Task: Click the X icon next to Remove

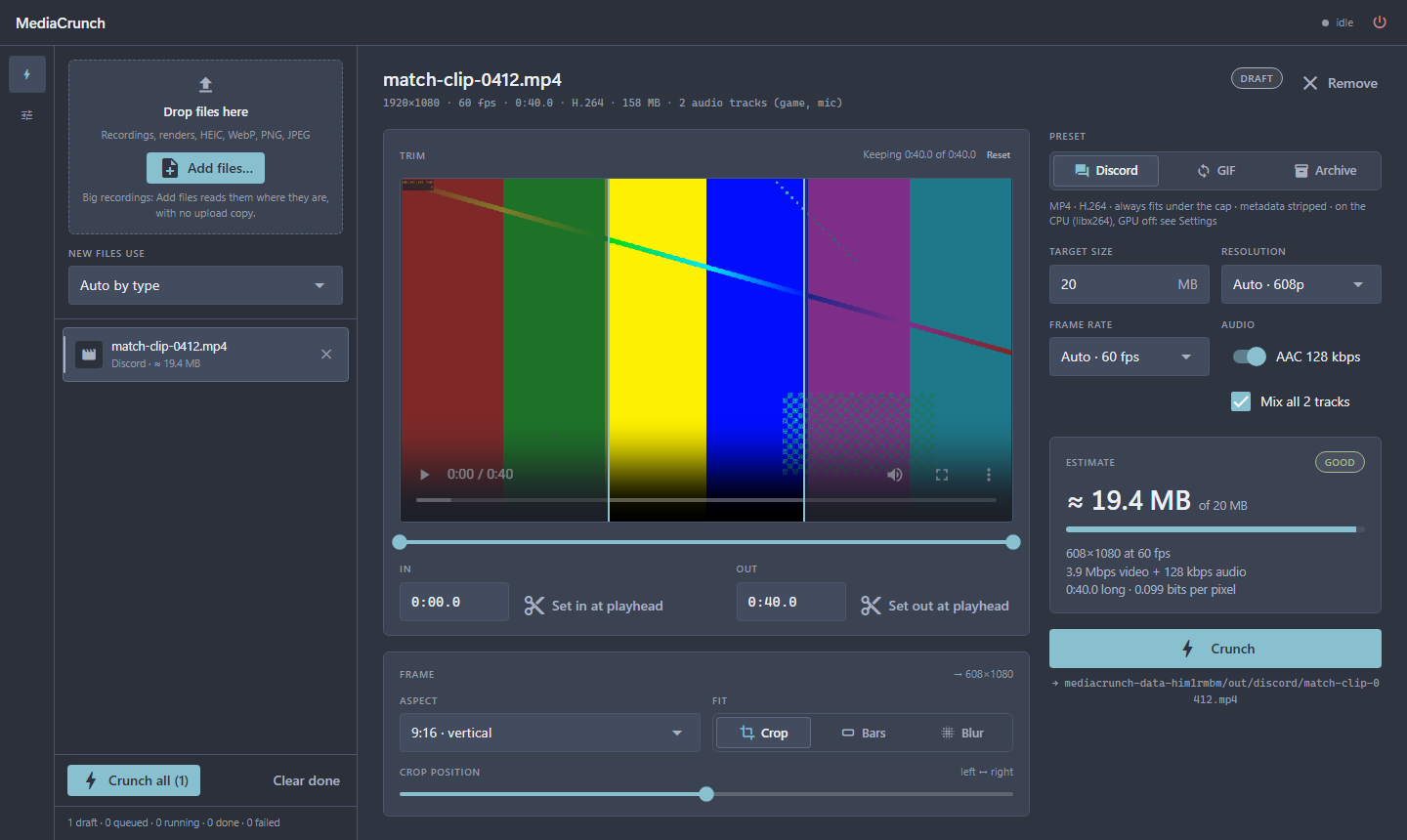Action: [1310, 84]
